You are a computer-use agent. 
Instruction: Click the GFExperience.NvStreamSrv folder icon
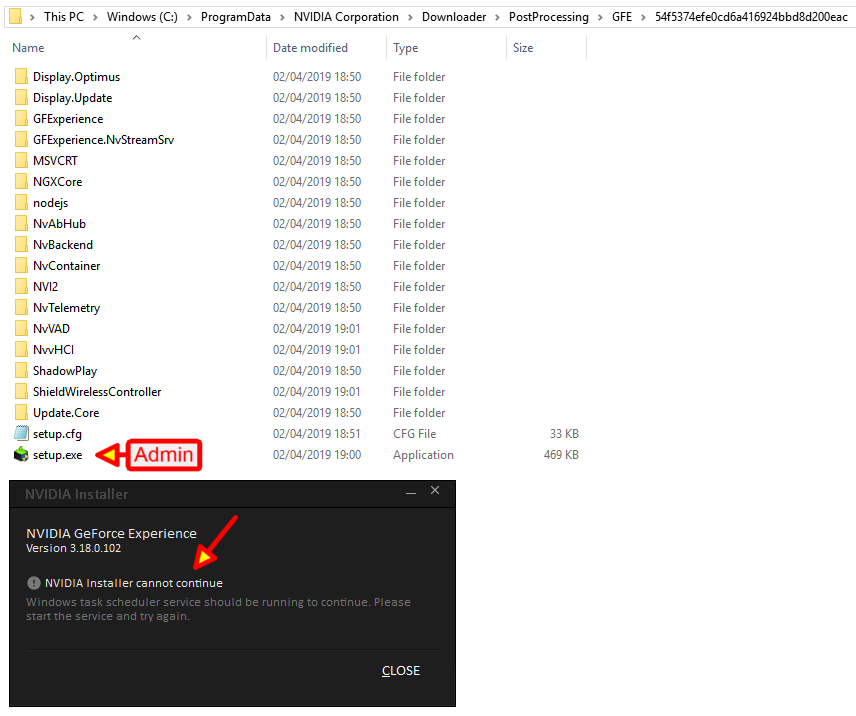tap(21, 140)
